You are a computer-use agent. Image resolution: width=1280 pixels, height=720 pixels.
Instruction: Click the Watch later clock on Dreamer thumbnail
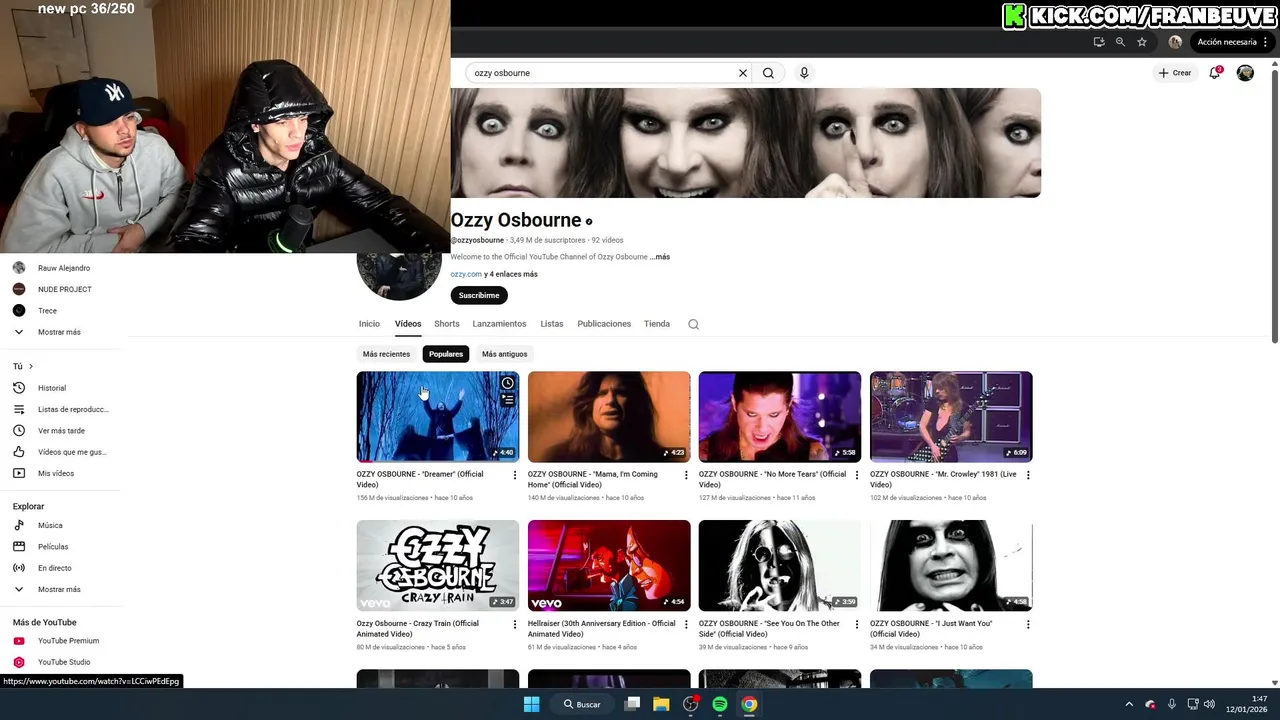(508, 383)
